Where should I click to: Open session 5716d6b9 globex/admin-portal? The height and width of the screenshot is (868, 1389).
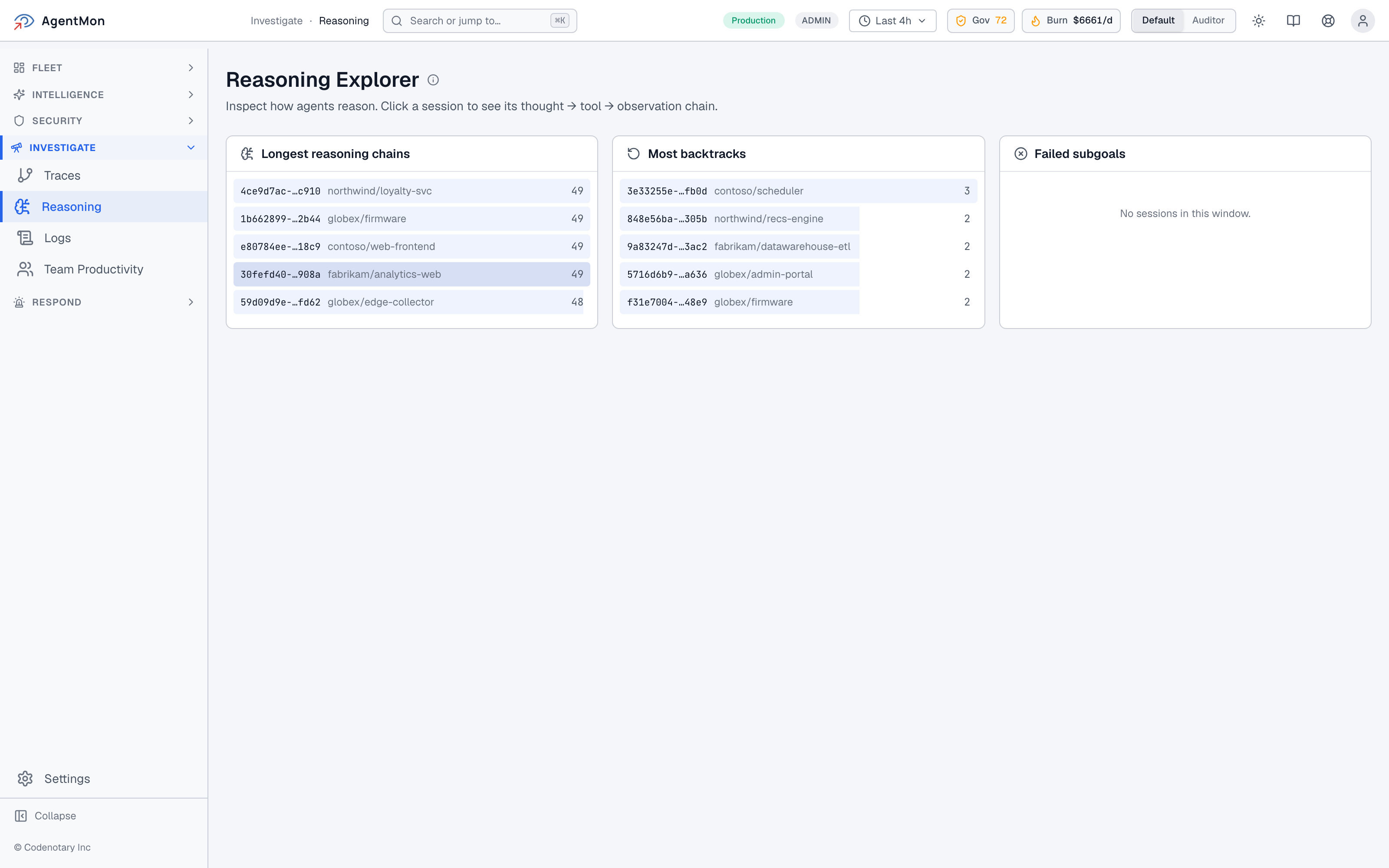click(798, 274)
